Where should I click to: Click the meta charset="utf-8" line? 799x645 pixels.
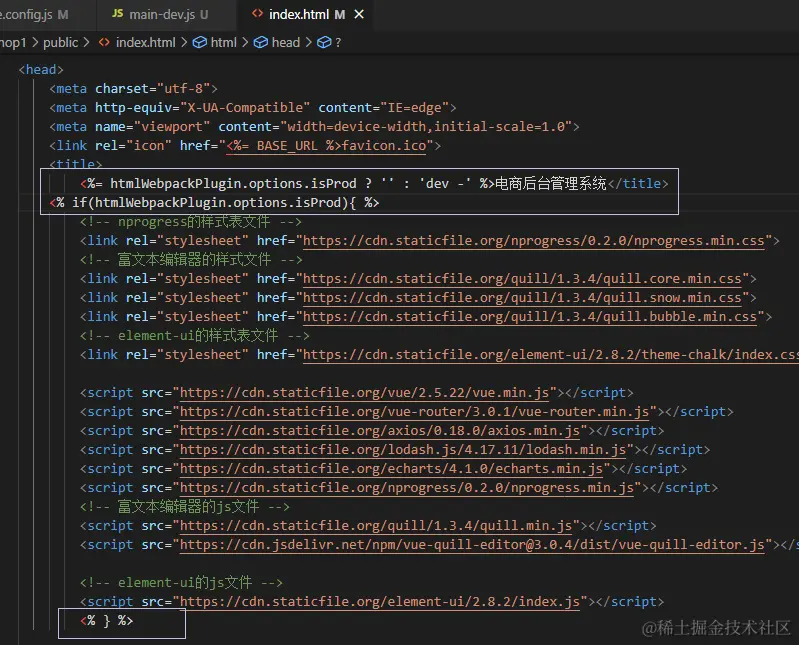tap(134, 89)
